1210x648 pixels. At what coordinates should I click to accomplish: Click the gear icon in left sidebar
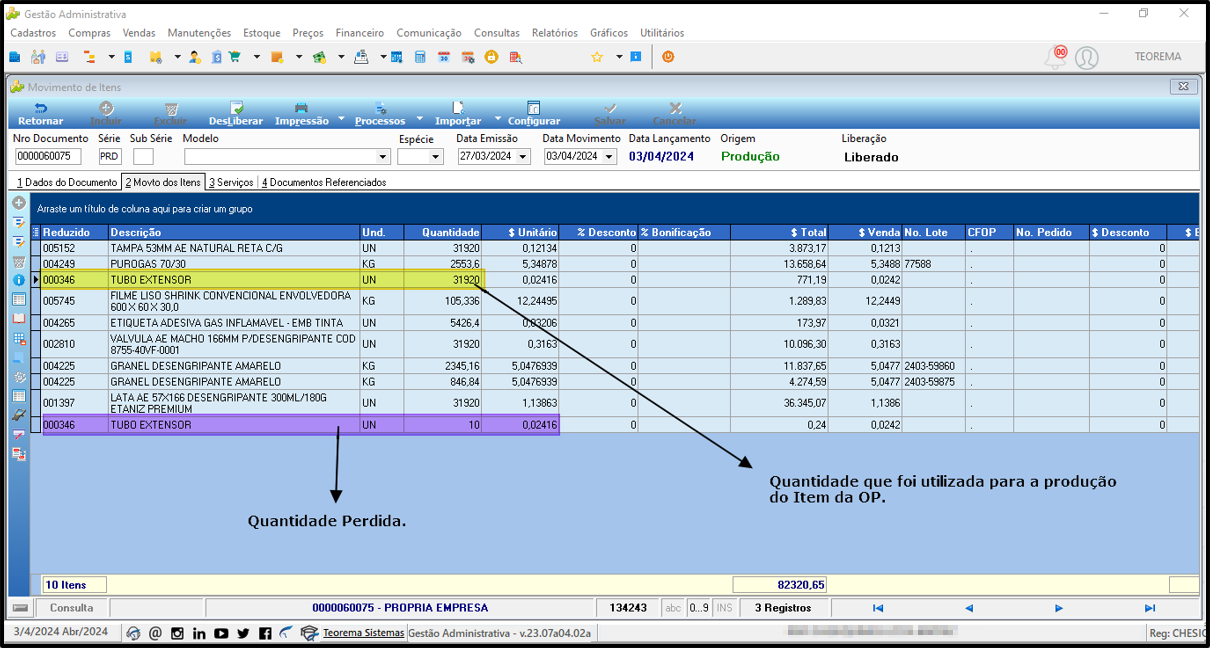point(19,377)
